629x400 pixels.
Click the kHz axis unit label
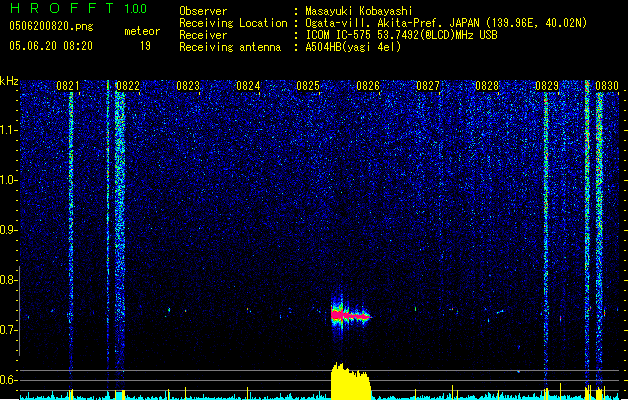tap(9, 81)
